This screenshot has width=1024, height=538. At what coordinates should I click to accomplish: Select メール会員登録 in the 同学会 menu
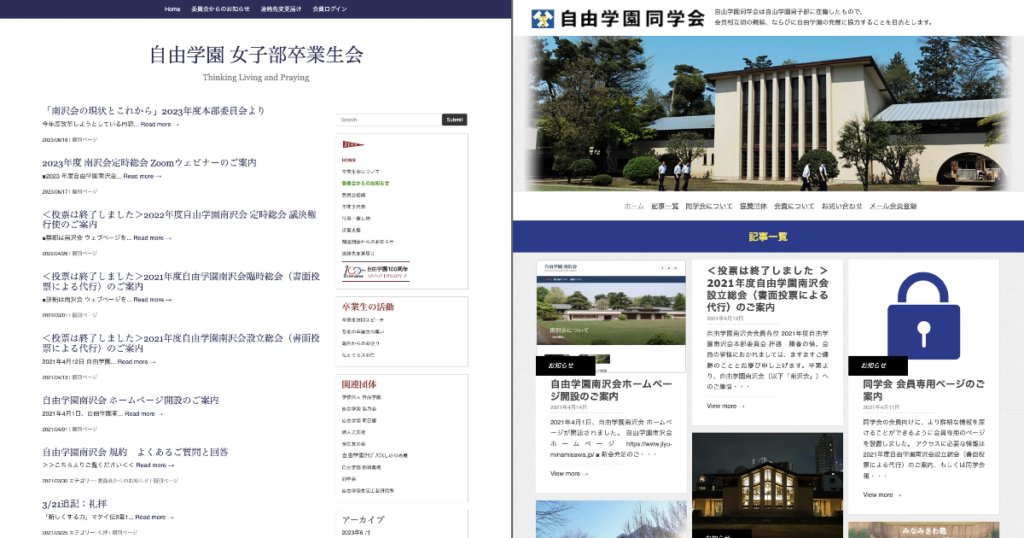click(x=893, y=206)
